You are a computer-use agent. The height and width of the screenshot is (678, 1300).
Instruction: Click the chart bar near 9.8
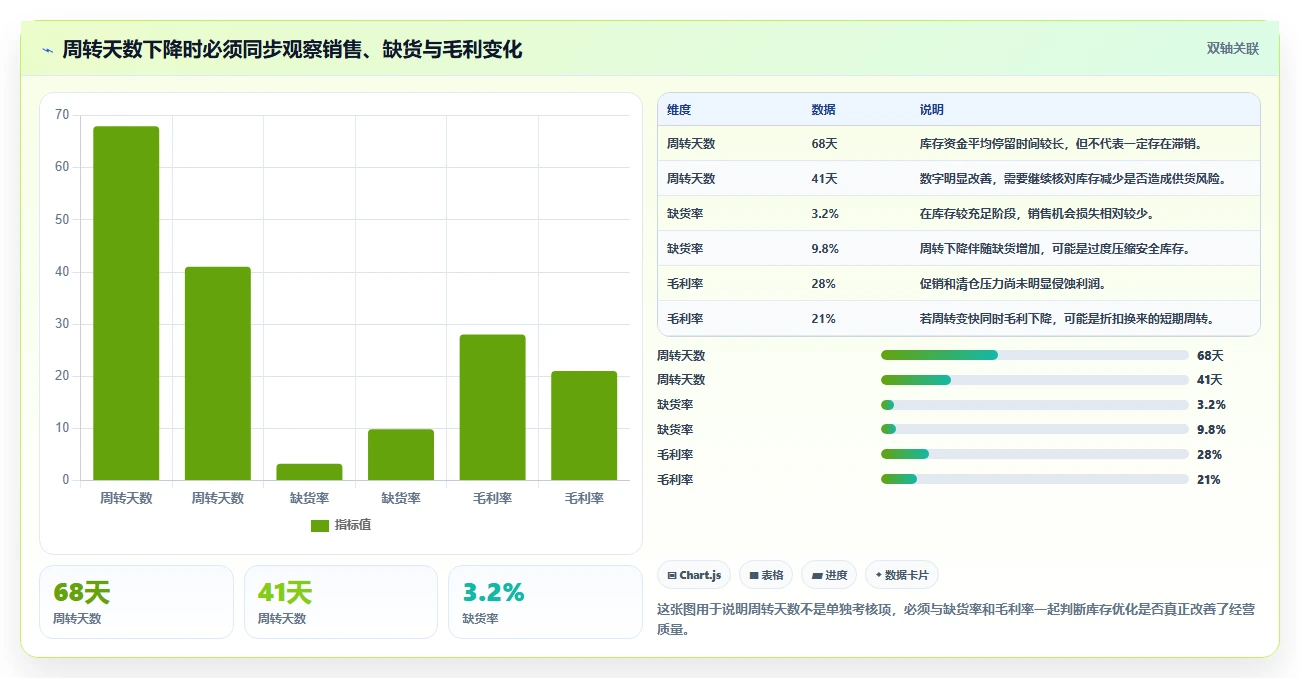click(x=401, y=455)
